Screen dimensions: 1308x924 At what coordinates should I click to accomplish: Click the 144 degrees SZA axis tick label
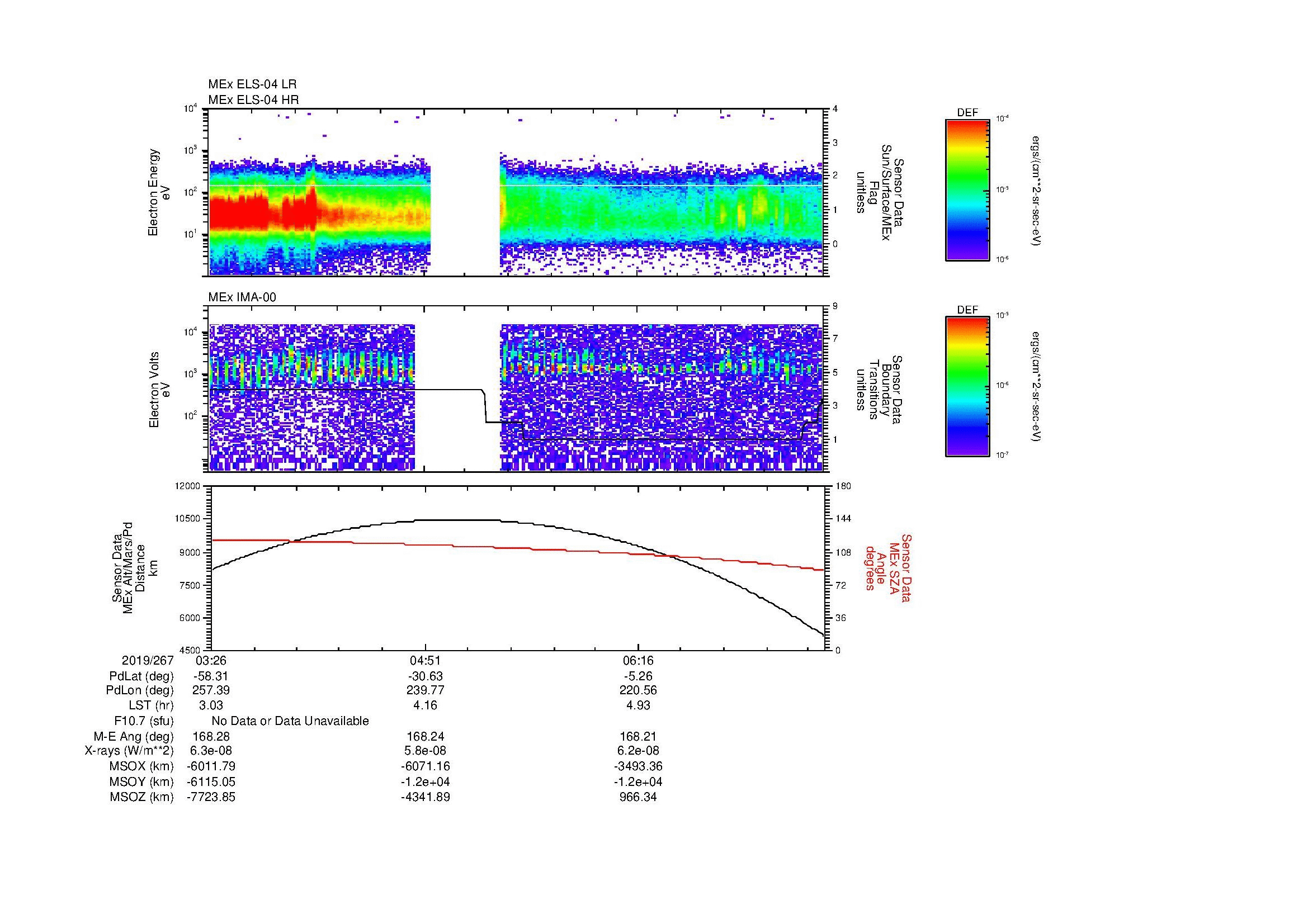coord(842,519)
